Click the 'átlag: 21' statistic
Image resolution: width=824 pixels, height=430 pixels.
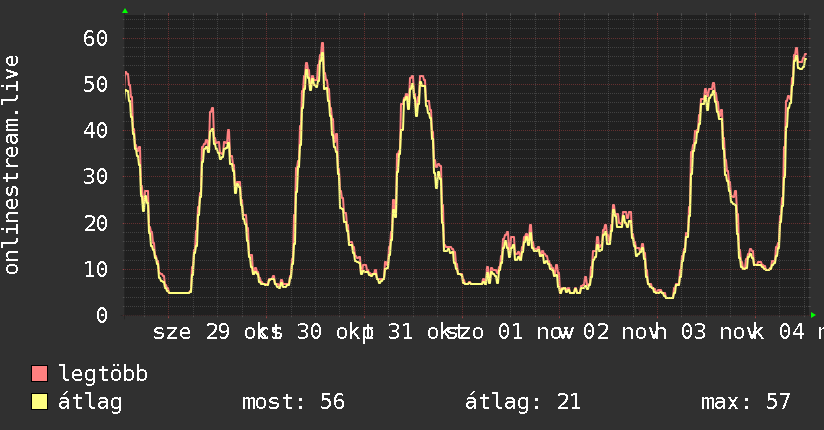[x=523, y=402]
